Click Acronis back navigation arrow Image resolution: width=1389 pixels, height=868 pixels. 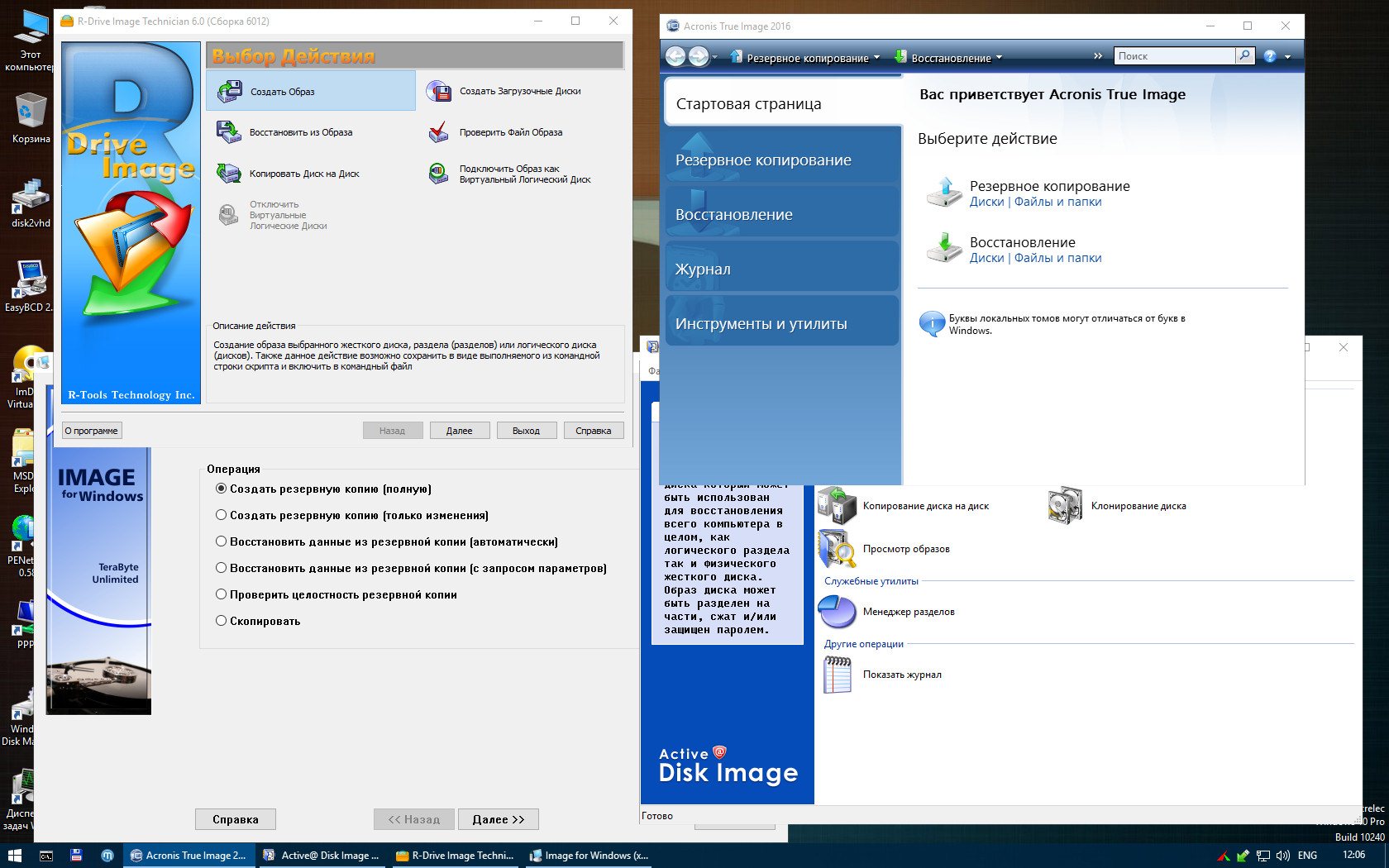[x=675, y=56]
